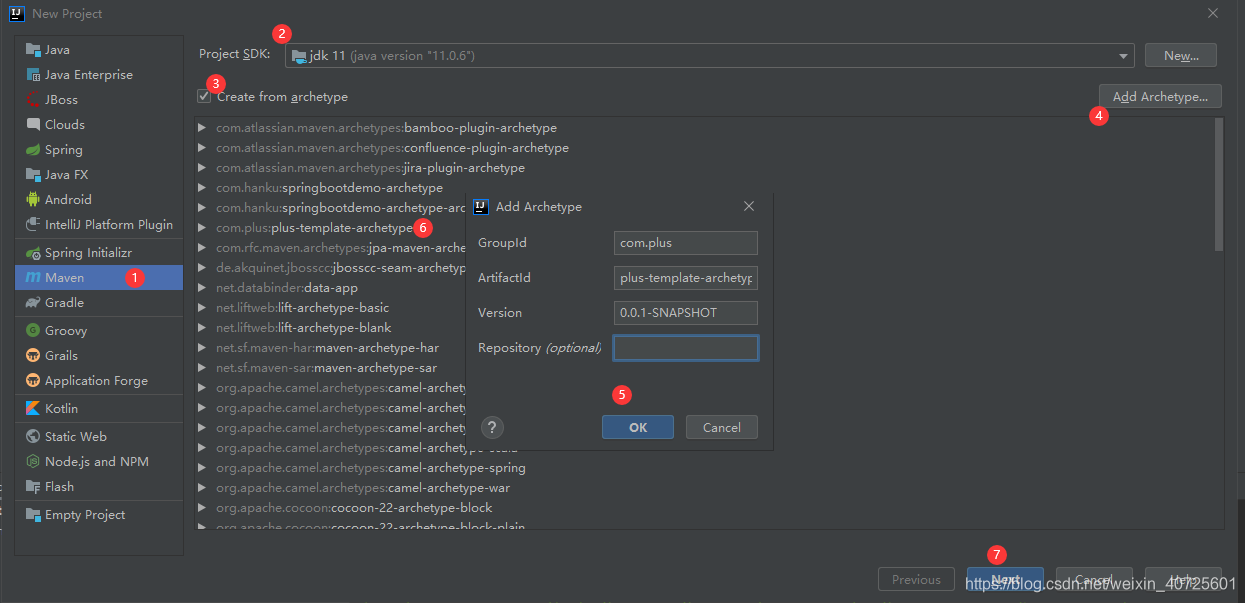This screenshot has width=1245, height=603.
Task: Pick the JBoss icon in sidebar
Action: coord(34,100)
